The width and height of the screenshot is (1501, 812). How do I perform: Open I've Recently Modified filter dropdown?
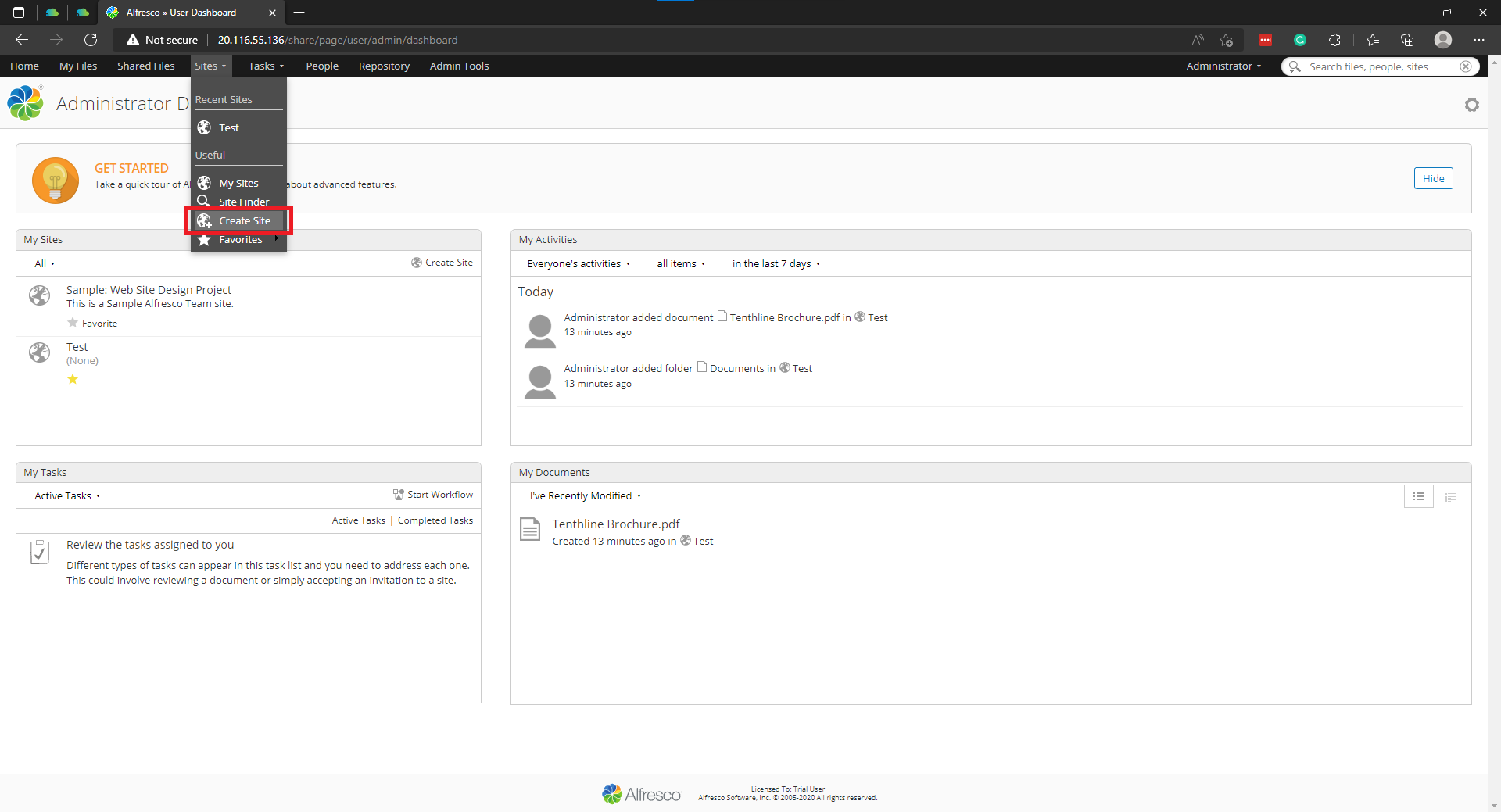pyautogui.click(x=586, y=496)
